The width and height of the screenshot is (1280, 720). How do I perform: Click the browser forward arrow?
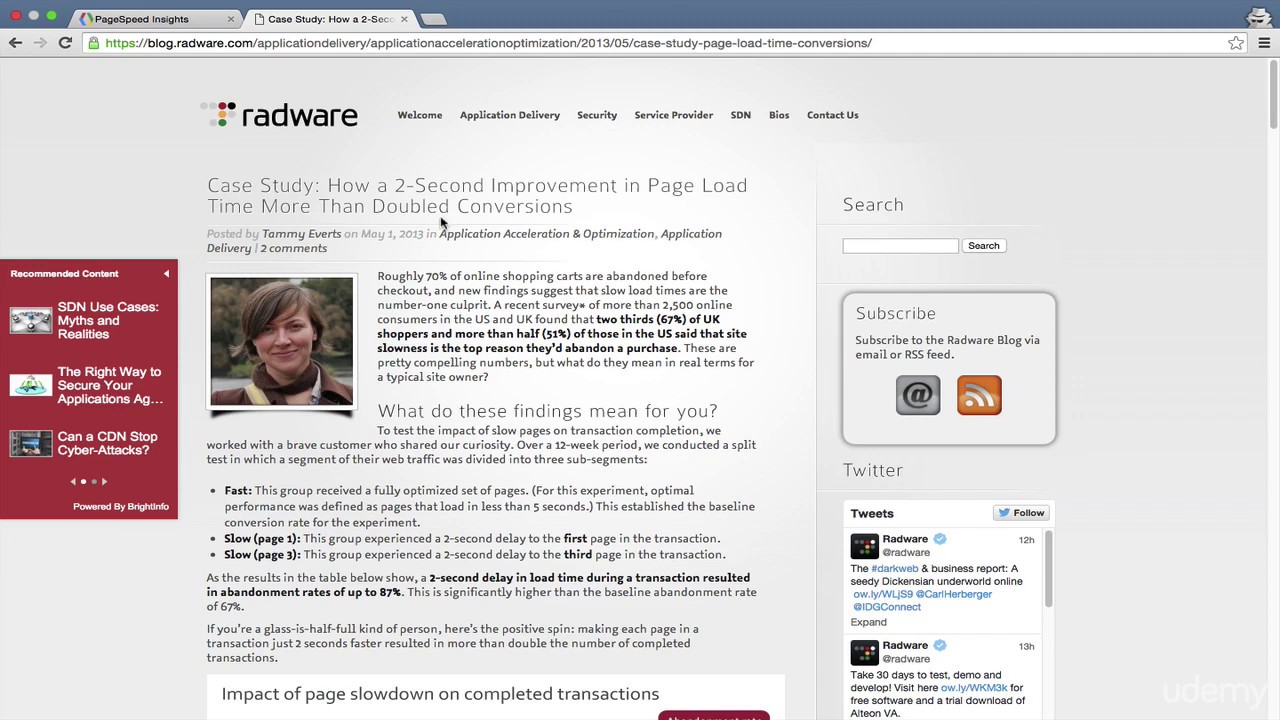(40, 42)
